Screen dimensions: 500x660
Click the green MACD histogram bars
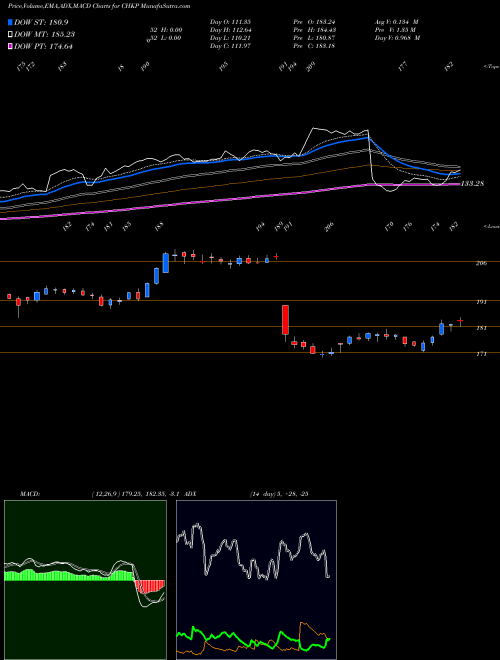coord(69,575)
